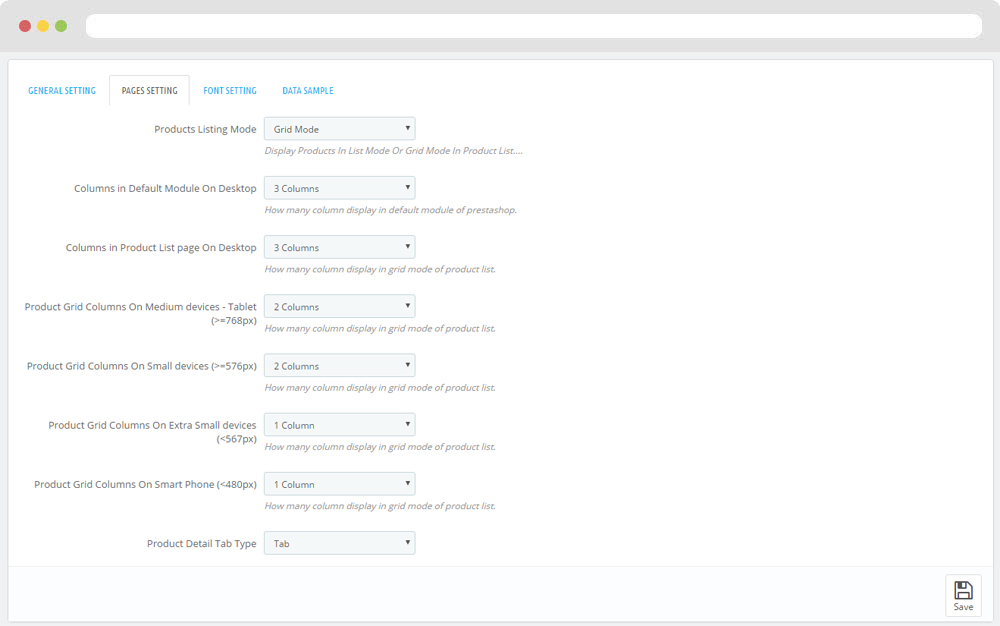1000x626 pixels.
Task: Click the floppy disk Save icon
Action: (963, 591)
